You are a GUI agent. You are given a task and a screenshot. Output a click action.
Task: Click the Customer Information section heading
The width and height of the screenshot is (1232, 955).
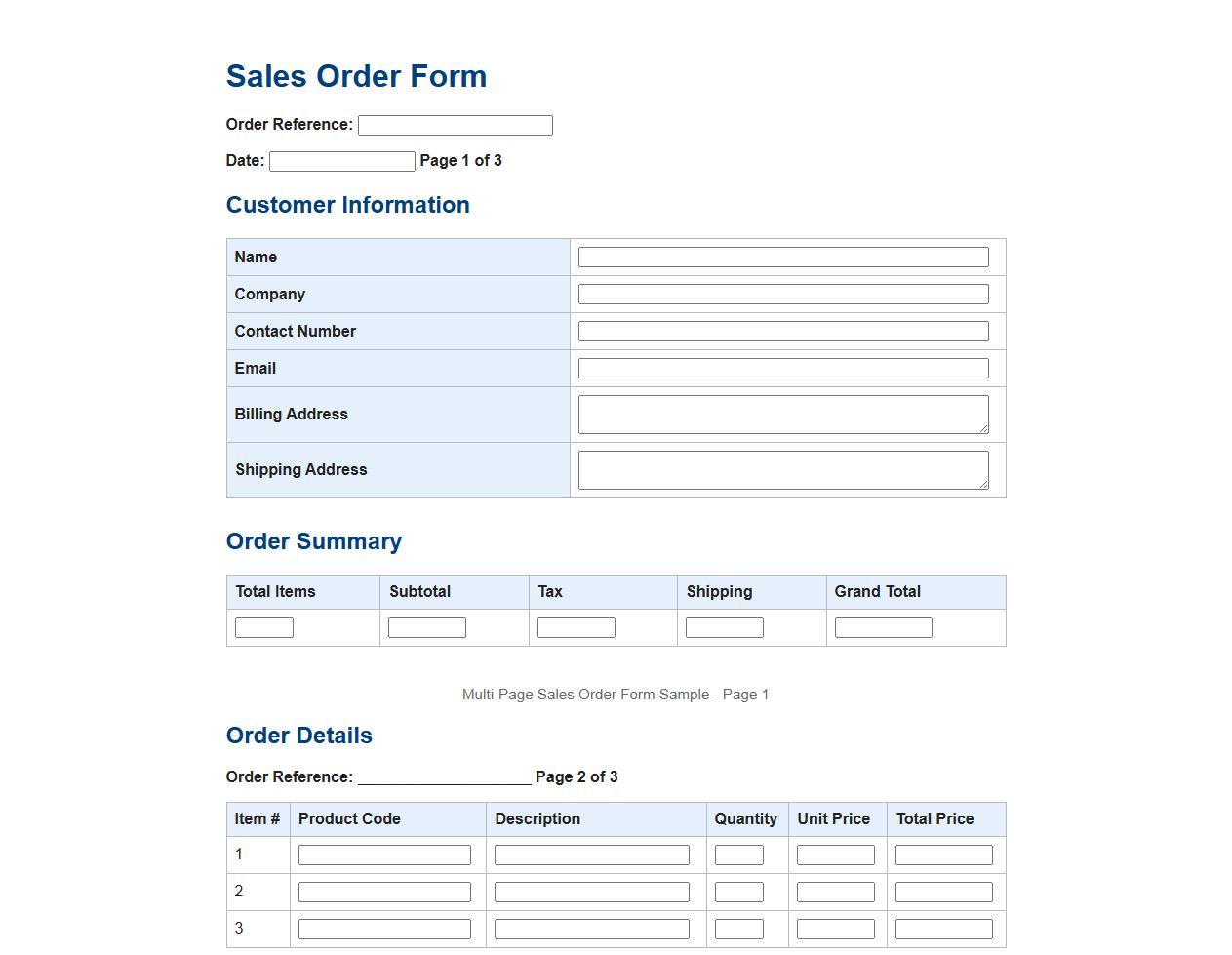pos(348,205)
